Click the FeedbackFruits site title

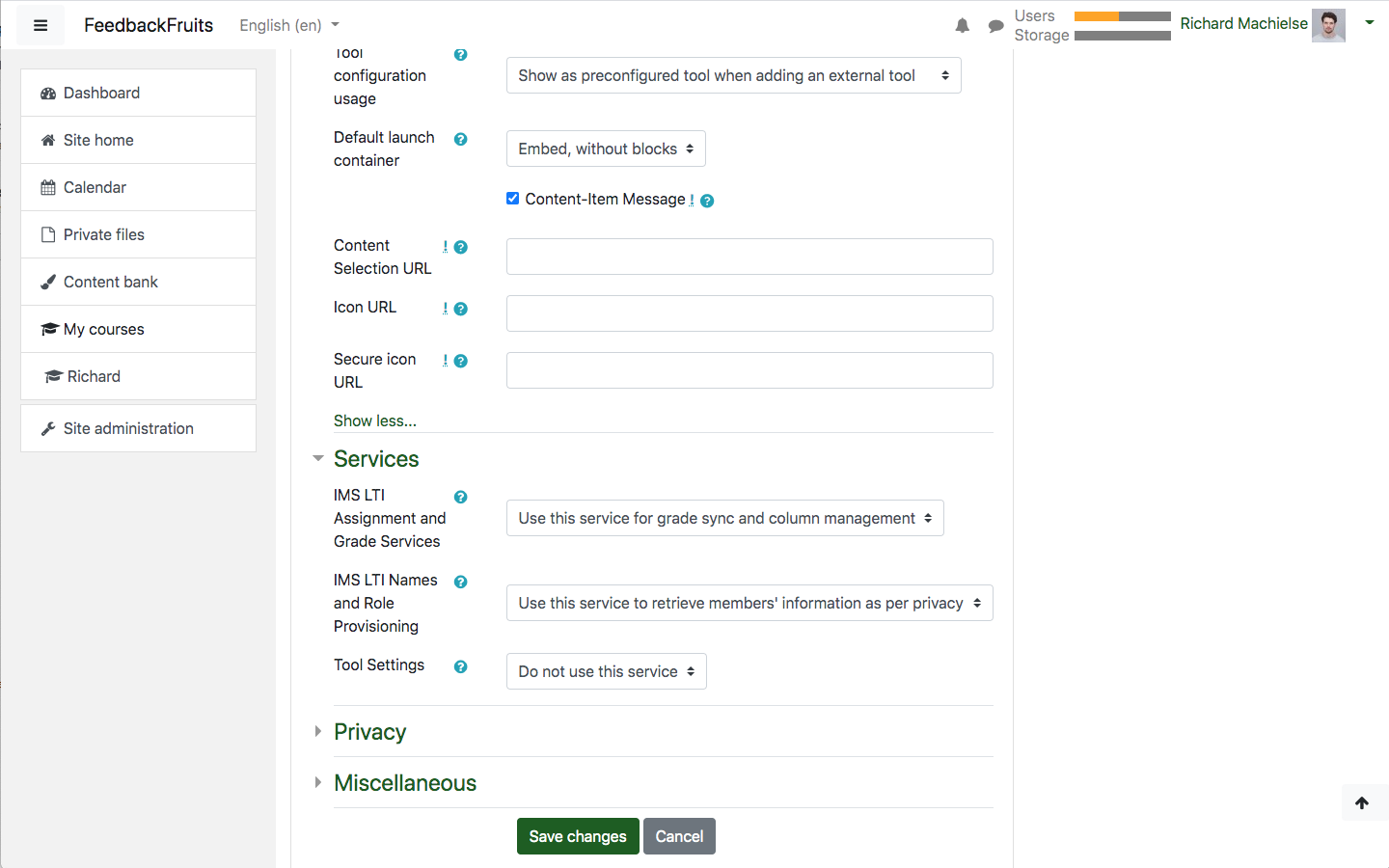coord(149,25)
